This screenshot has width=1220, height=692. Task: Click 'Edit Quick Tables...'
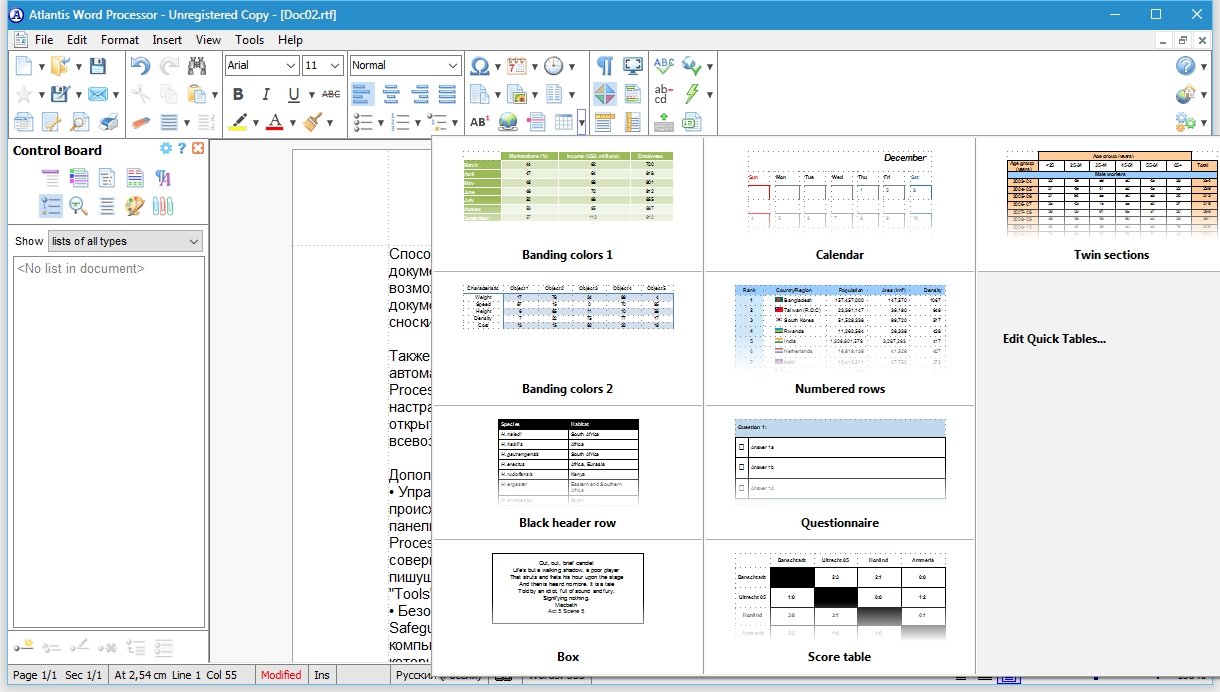coord(1054,339)
